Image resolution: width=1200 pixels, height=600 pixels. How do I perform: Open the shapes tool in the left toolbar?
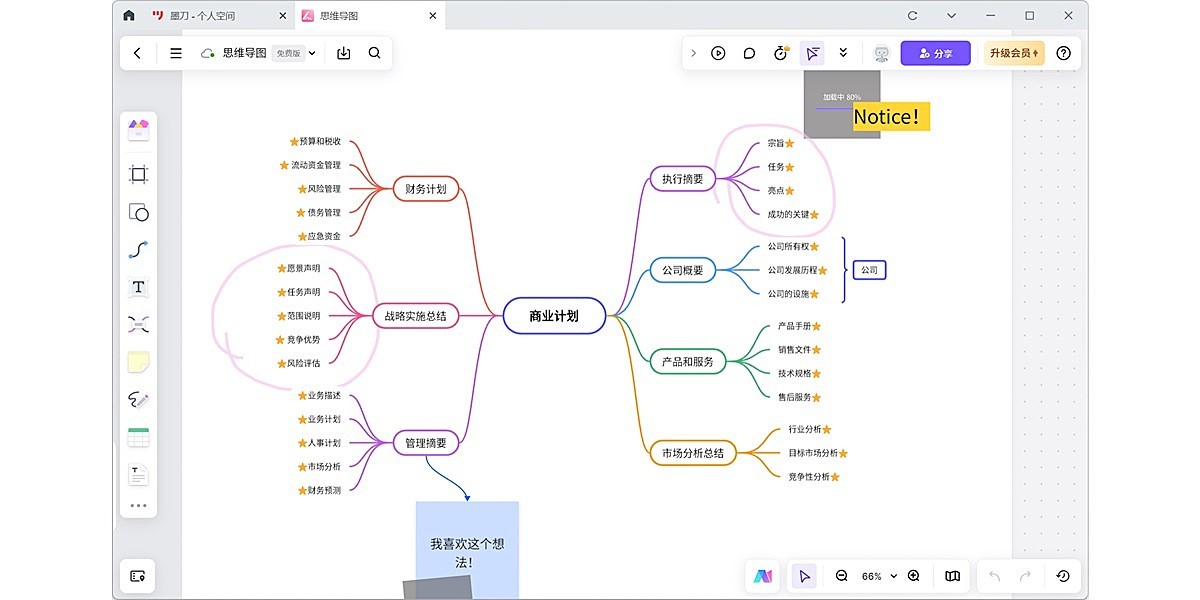[x=138, y=211]
